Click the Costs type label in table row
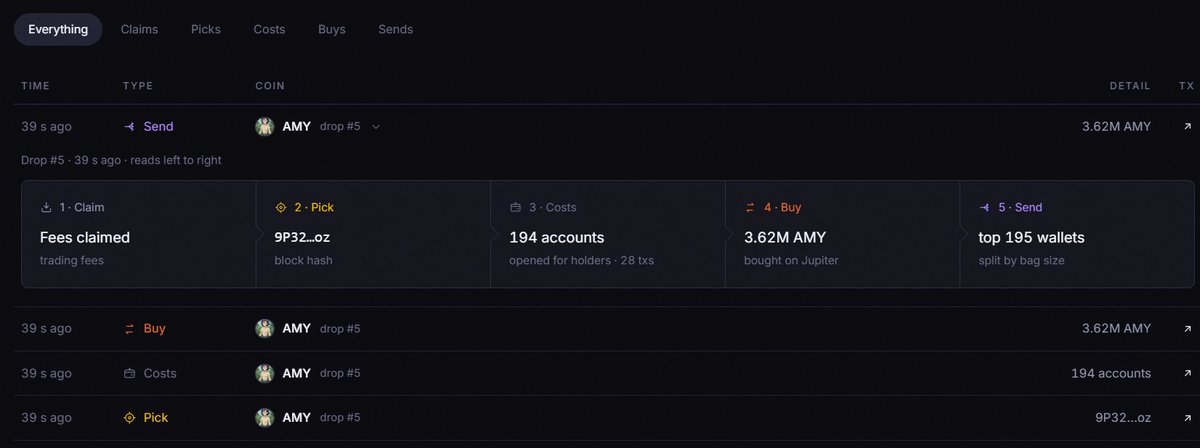 point(160,373)
